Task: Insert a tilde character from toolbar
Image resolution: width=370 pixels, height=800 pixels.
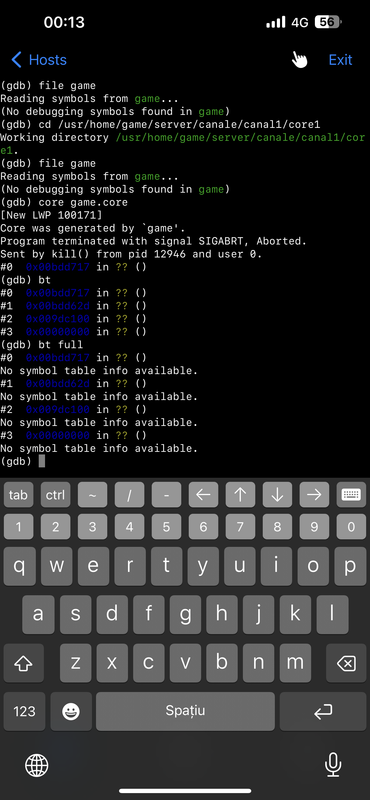Action: pos(92,495)
